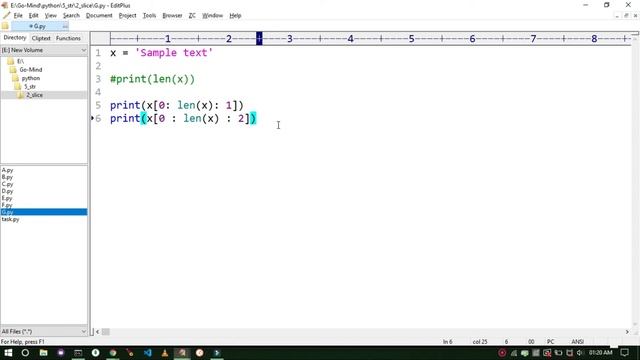The width and height of the screenshot is (640, 360).
Task: Select G.py in the file list
Action: point(44,212)
